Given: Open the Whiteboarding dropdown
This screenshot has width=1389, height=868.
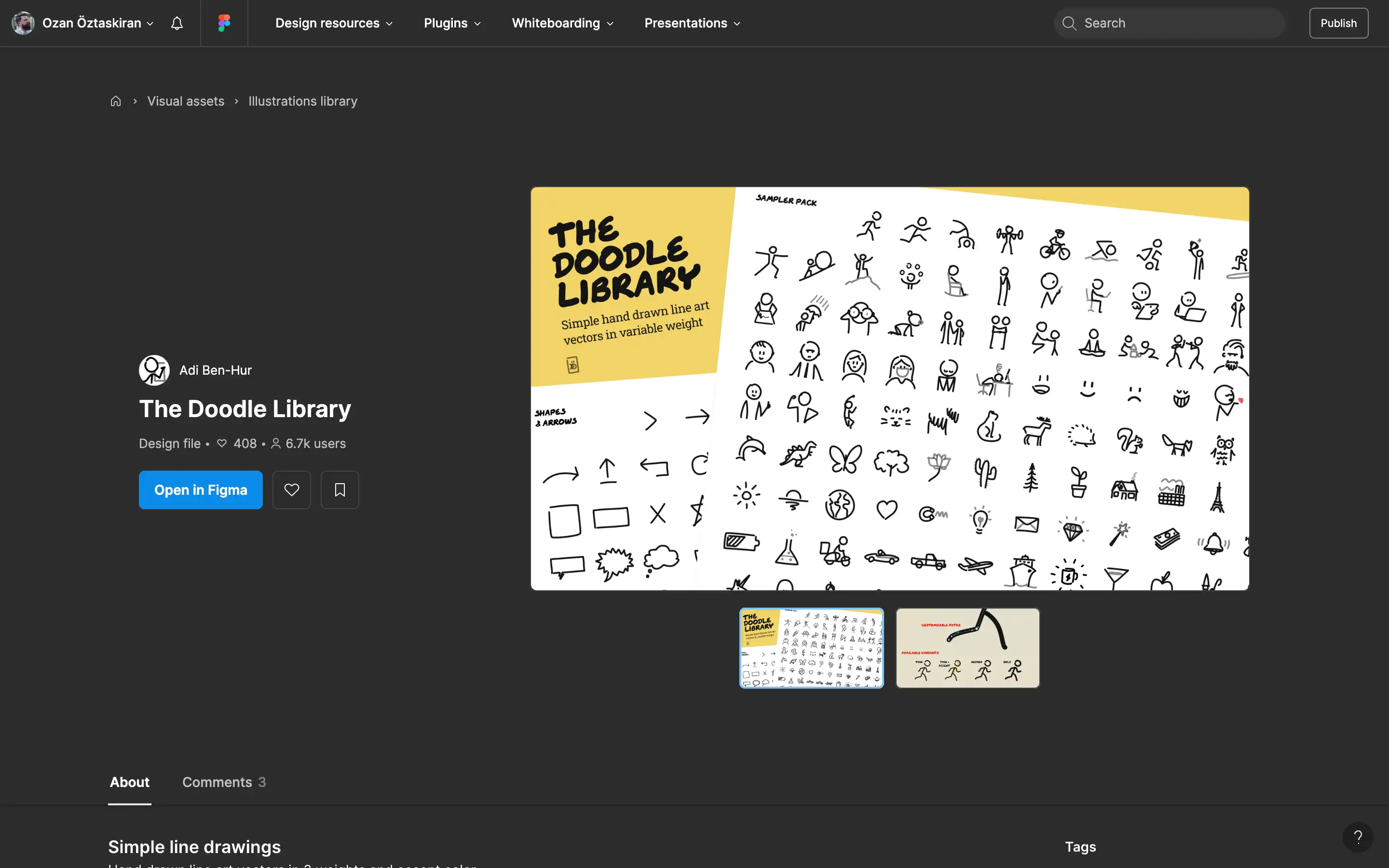Looking at the screenshot, I should coord(562,23).
